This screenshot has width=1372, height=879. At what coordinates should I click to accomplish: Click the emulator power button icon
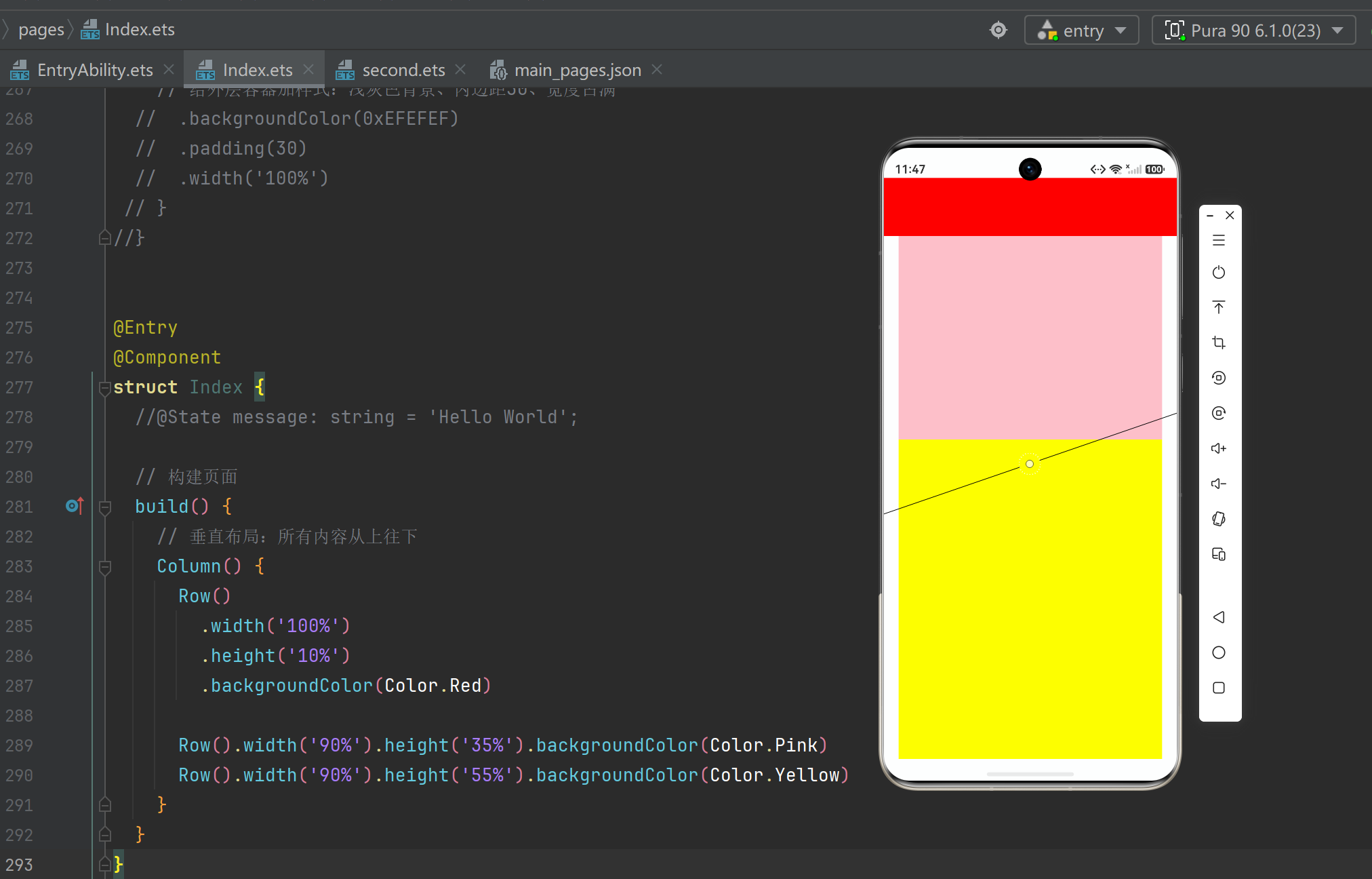click(1218, 273)
